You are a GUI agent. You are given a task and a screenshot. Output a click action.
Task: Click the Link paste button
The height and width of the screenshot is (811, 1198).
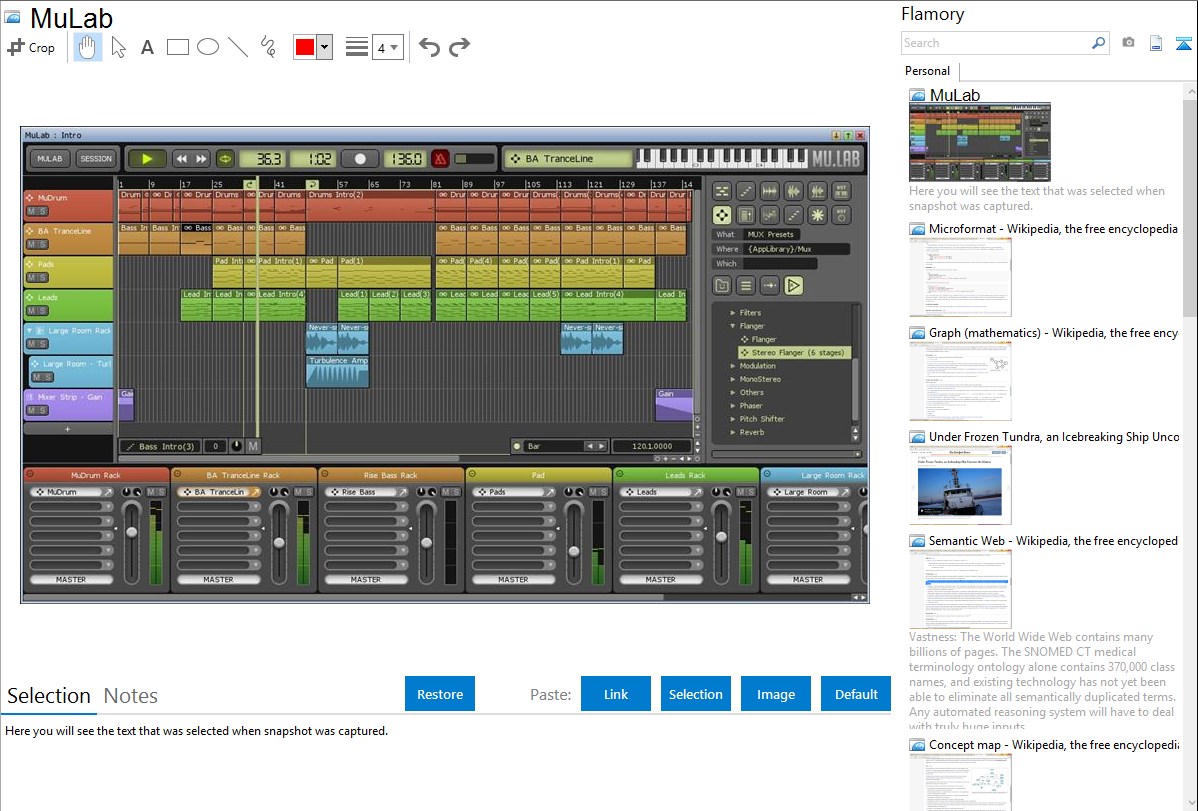tap(616, 694)
